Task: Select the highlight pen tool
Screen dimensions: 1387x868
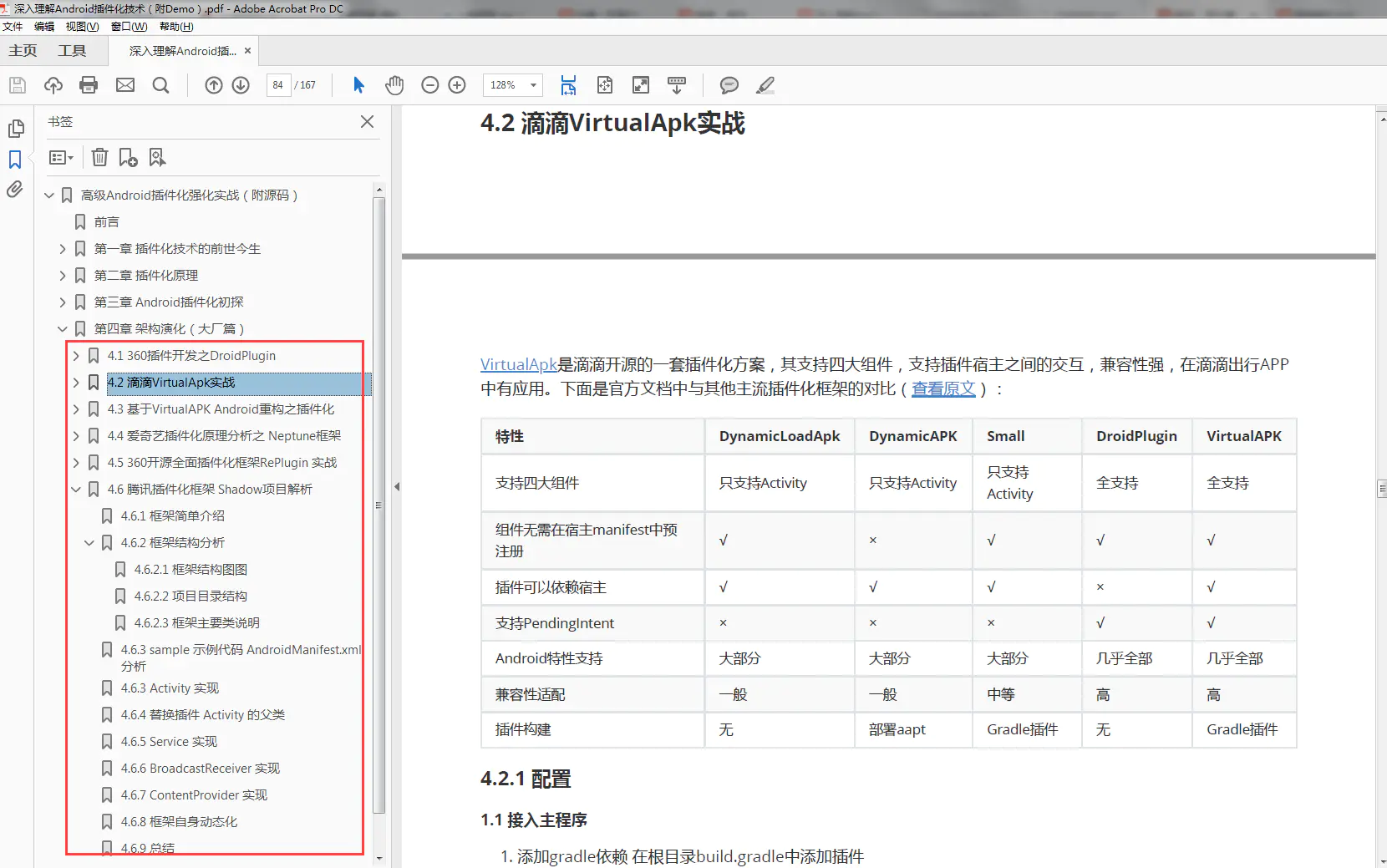Action: [x=765, y=85]
